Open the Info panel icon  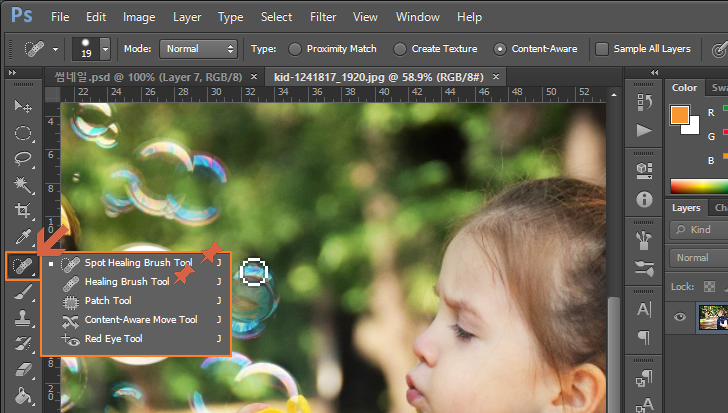(644, 200)
